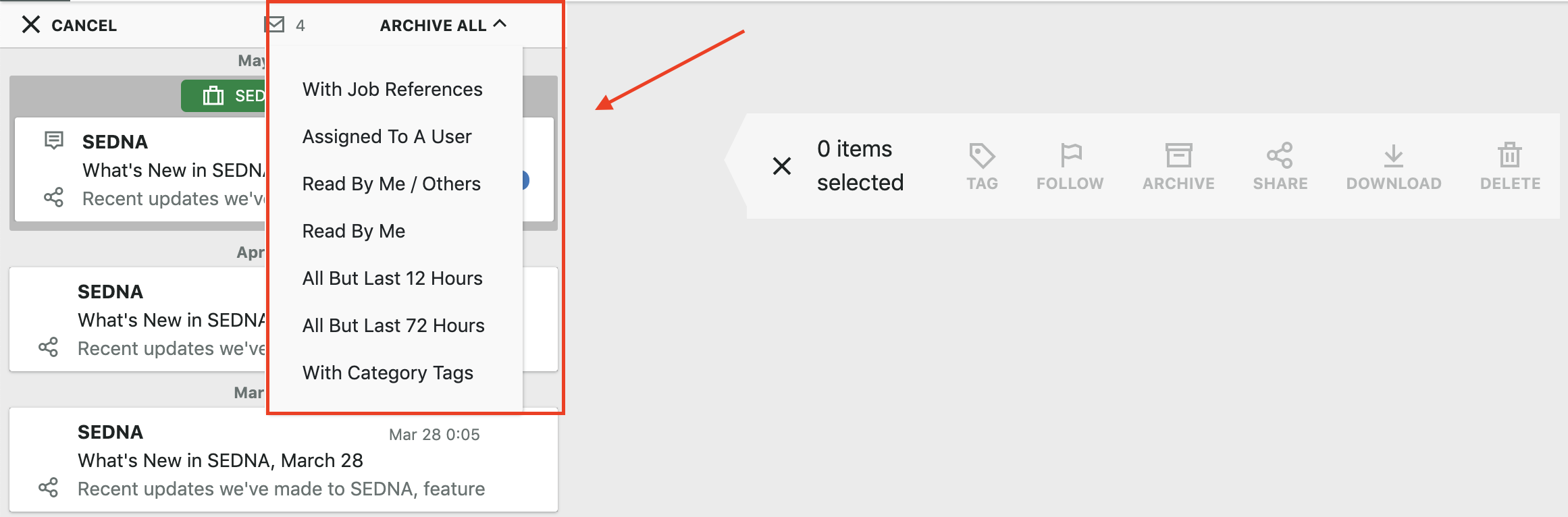The height and width of the screenshot is (517, 1568).
Task: Click the envelope unread count icon
Action: [275, 25]
